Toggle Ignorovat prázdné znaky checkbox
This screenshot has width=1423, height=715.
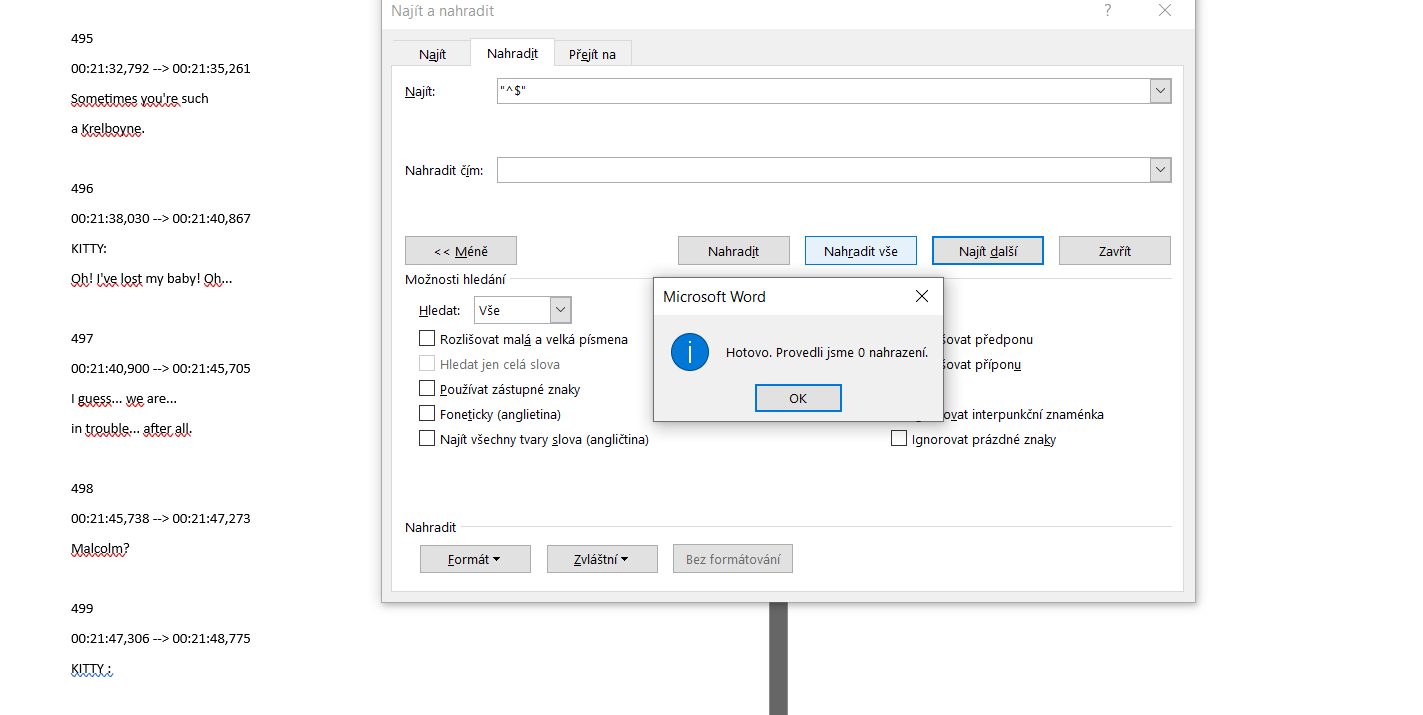(x=899, y=439)
